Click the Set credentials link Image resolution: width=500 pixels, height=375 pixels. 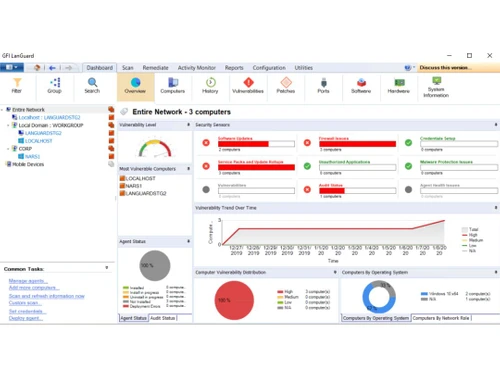(x=27, y=311)
